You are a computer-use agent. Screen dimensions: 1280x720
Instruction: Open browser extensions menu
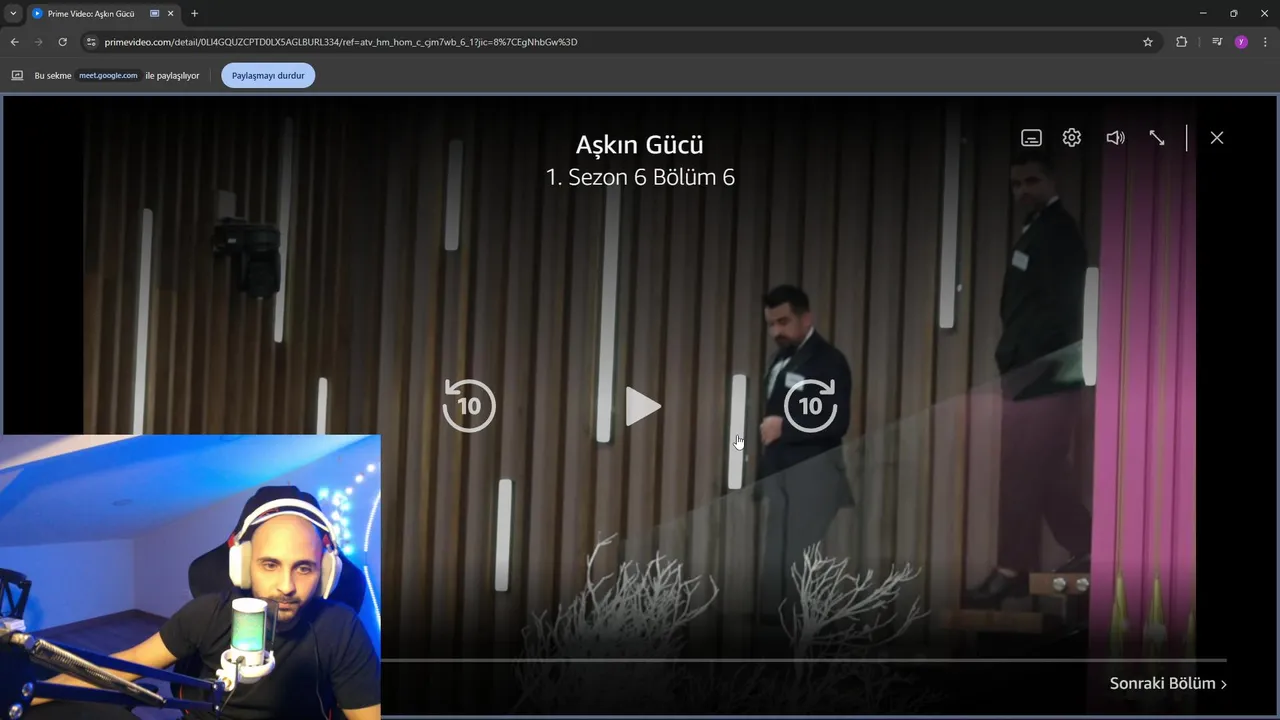1181,42
